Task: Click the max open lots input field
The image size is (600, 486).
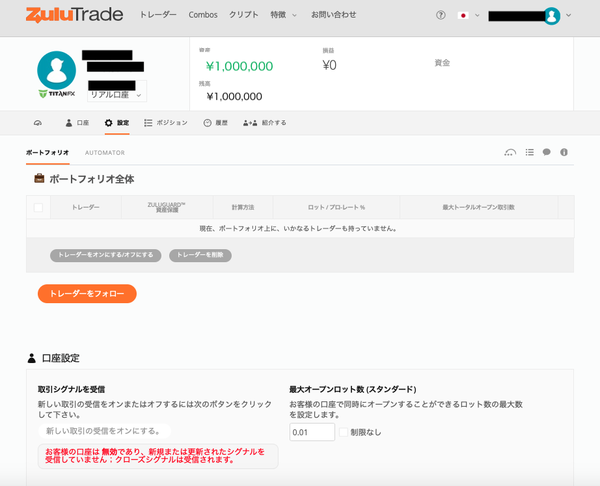Action: (312, 432)
